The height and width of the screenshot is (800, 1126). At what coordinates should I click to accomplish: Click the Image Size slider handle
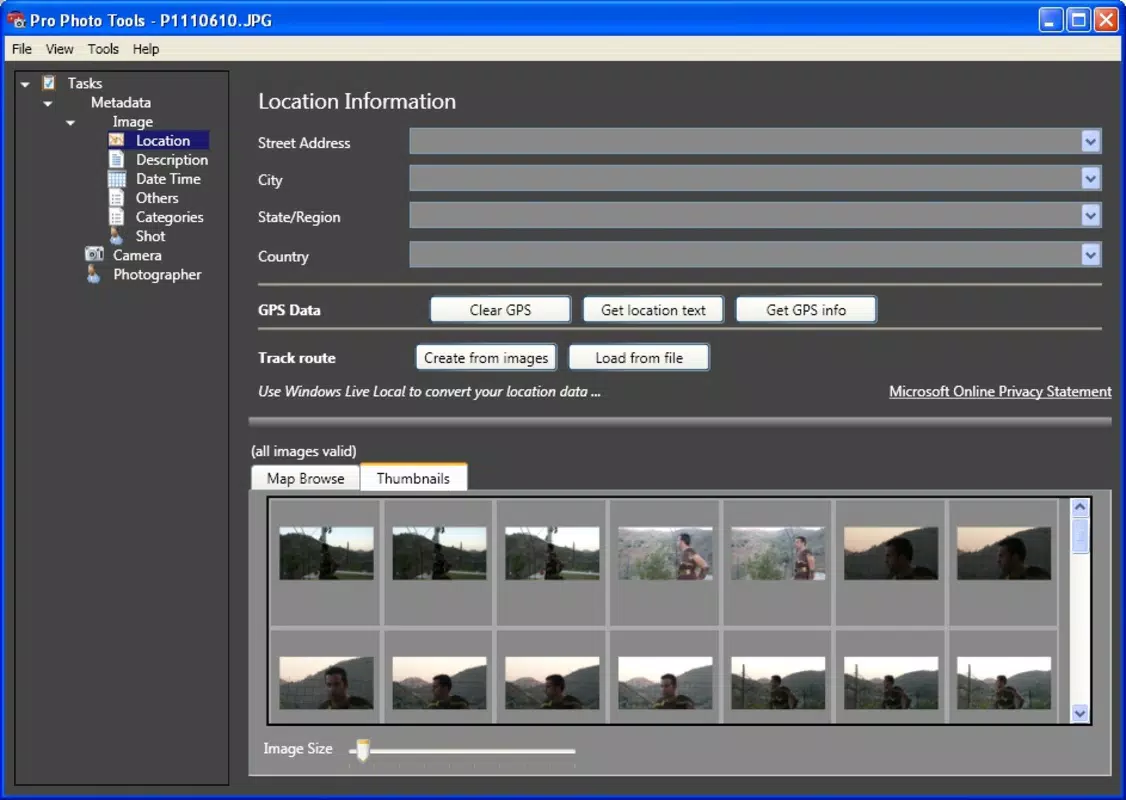363,750
